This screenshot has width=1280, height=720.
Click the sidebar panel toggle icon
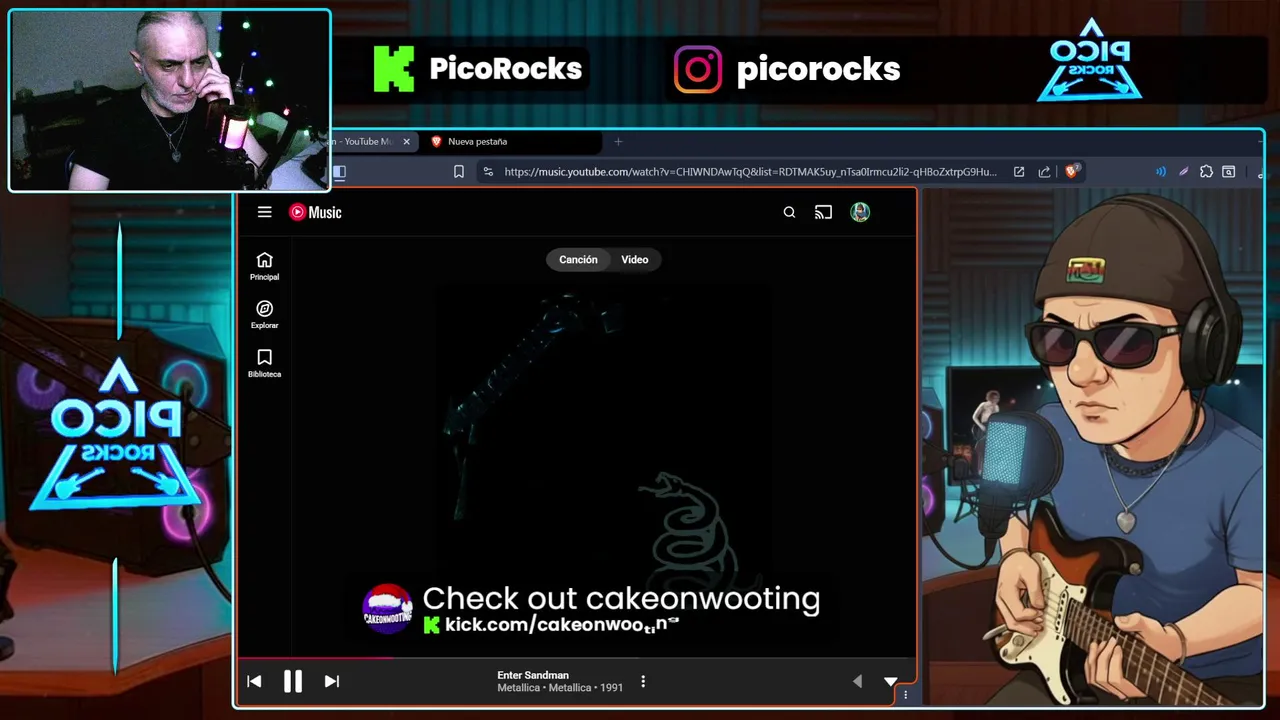pos(339,172)
